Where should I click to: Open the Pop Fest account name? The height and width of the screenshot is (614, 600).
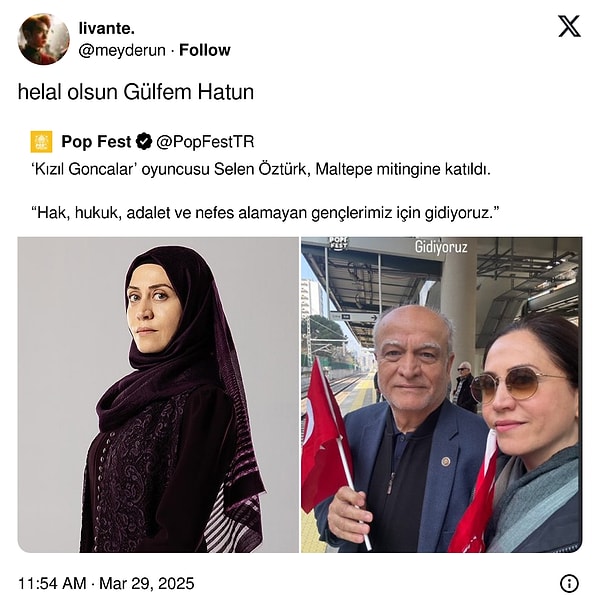[96, 142]
